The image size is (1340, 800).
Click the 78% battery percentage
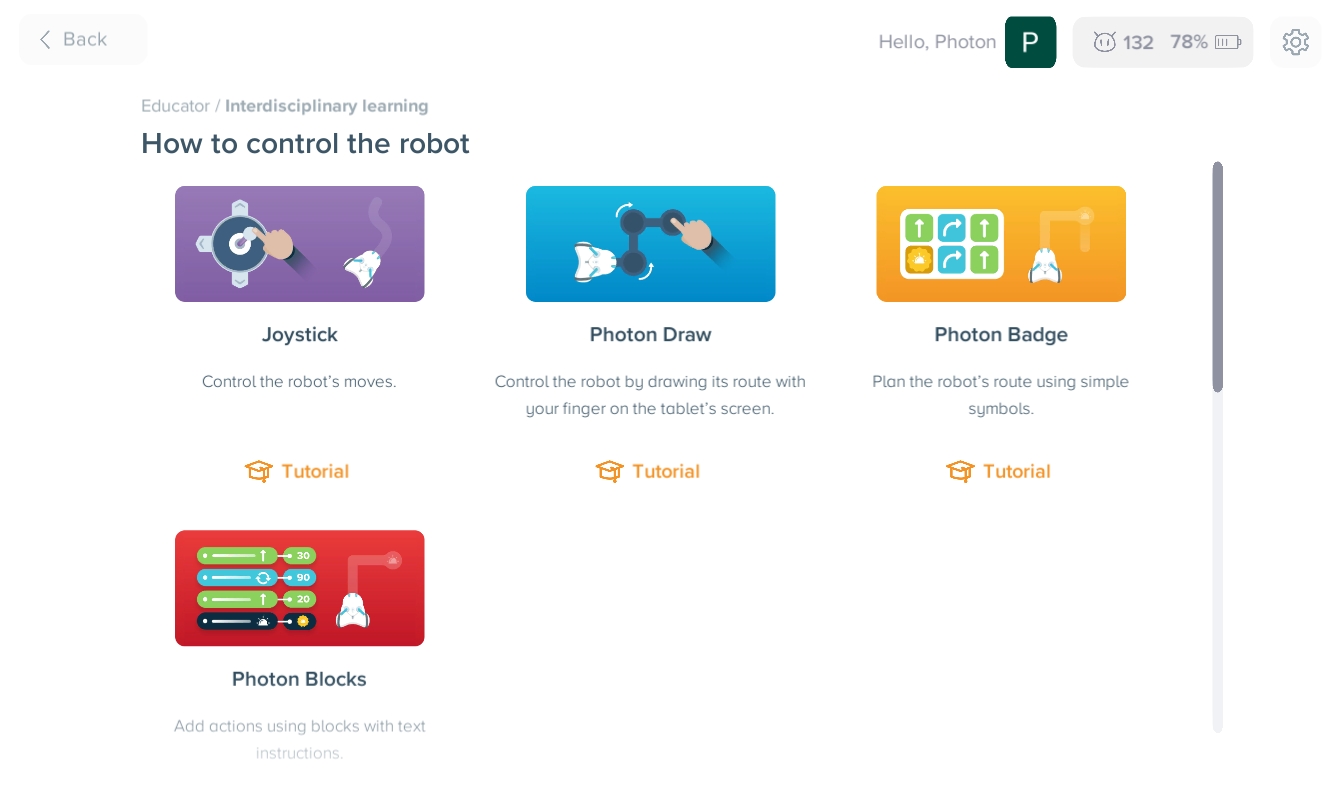pyautogui.click(x=1189, y=42)
